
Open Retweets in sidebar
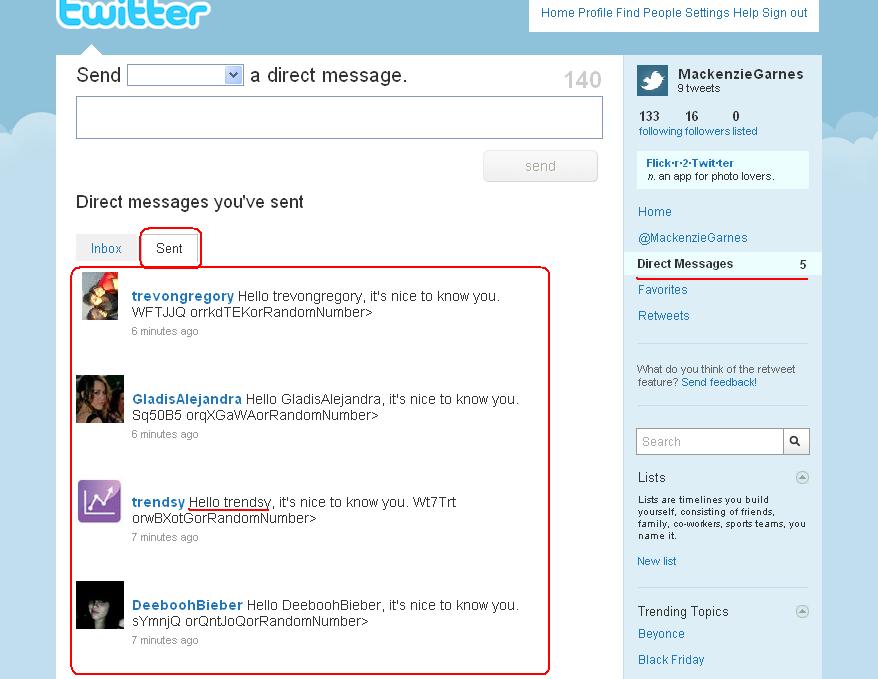pyautogui.click(x=664, y=316)
